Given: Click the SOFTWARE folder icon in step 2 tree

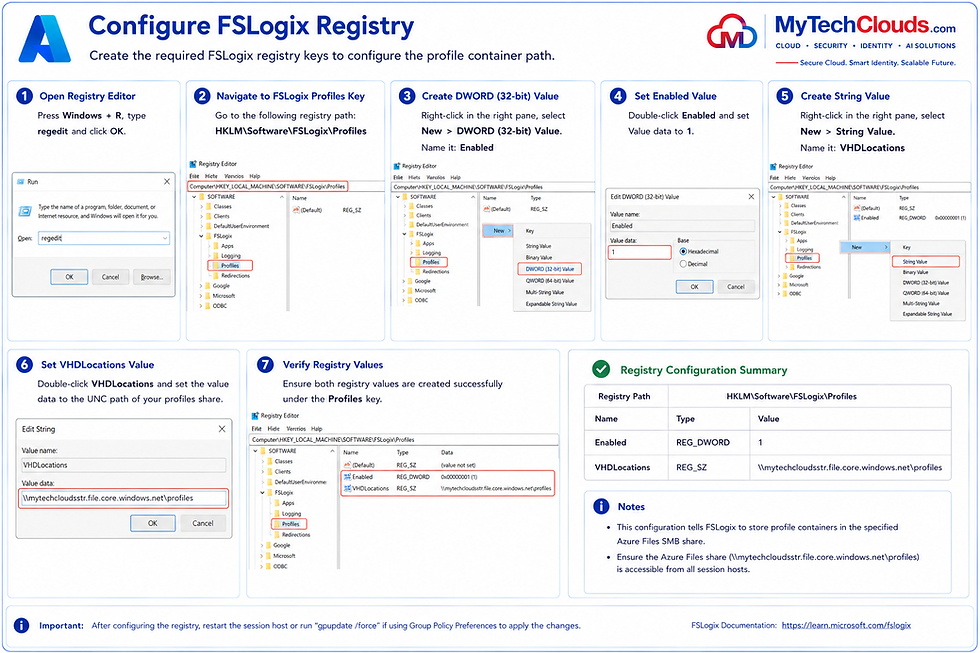Looking at the screenshot, I should point(202,196).
